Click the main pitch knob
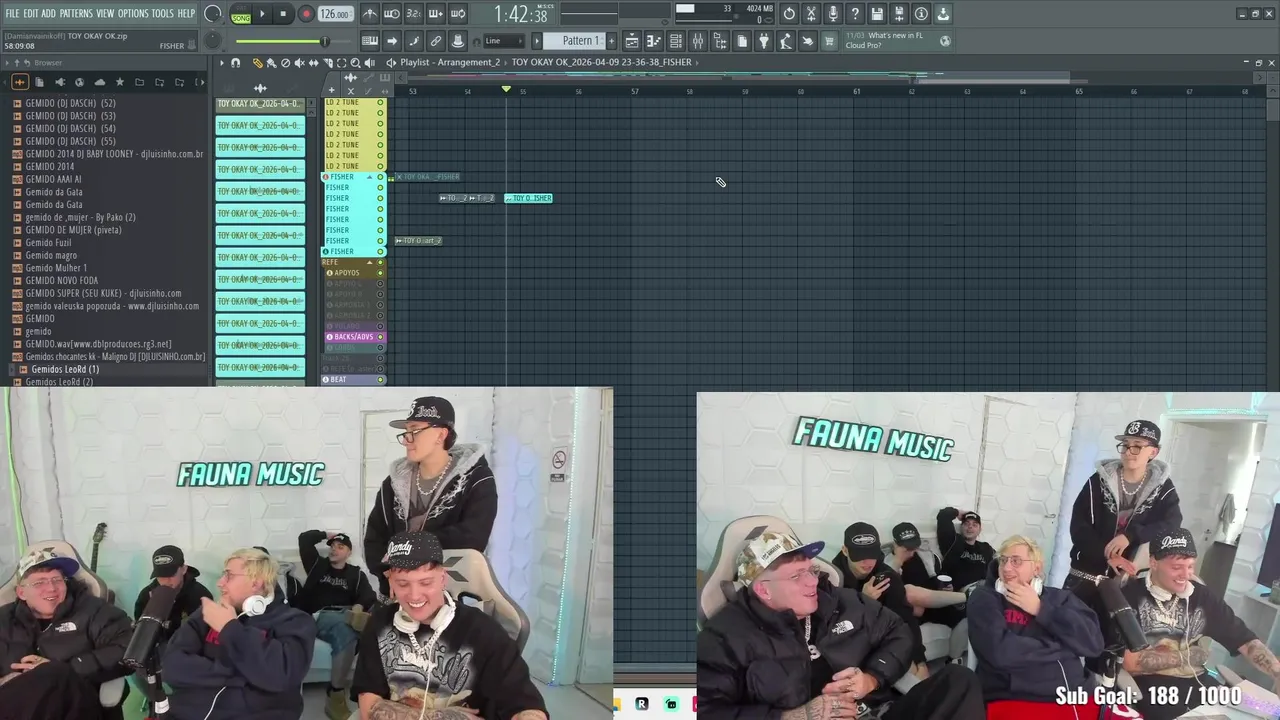This screenshot has height=720, width=1280. click(x=212, y=41)
